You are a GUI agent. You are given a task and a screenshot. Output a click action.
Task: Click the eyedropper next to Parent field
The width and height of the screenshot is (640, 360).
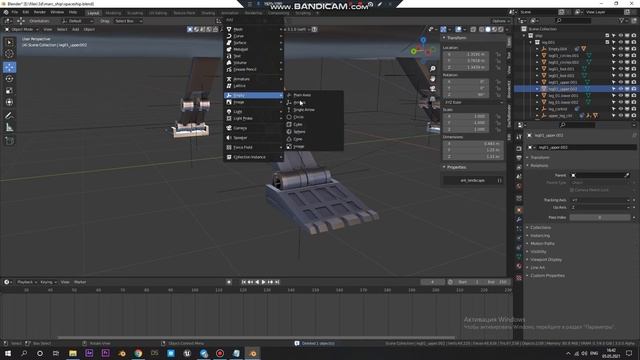coord(627,175)
